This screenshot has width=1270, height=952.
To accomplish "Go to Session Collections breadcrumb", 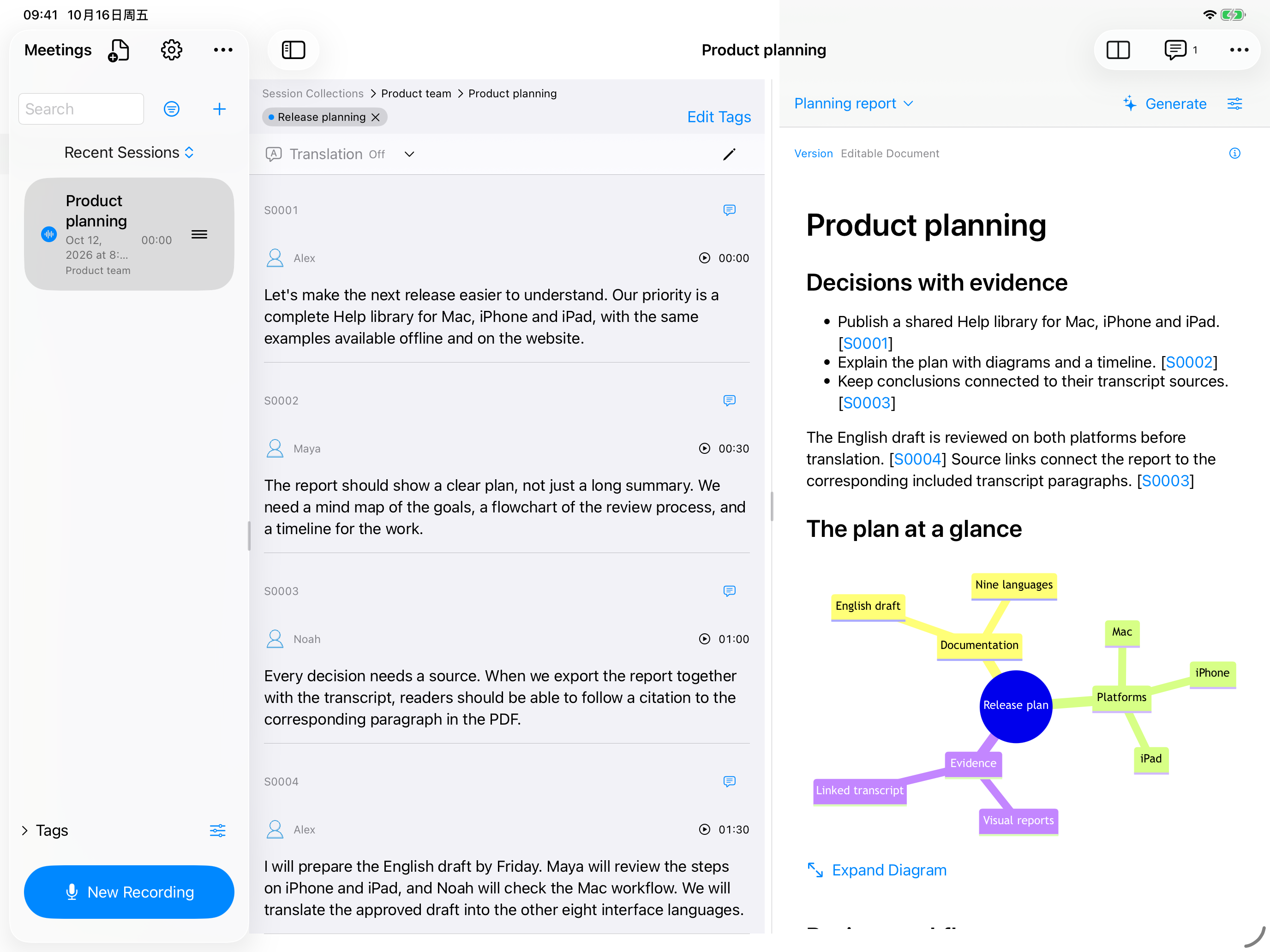I will (x=313, y=94).
